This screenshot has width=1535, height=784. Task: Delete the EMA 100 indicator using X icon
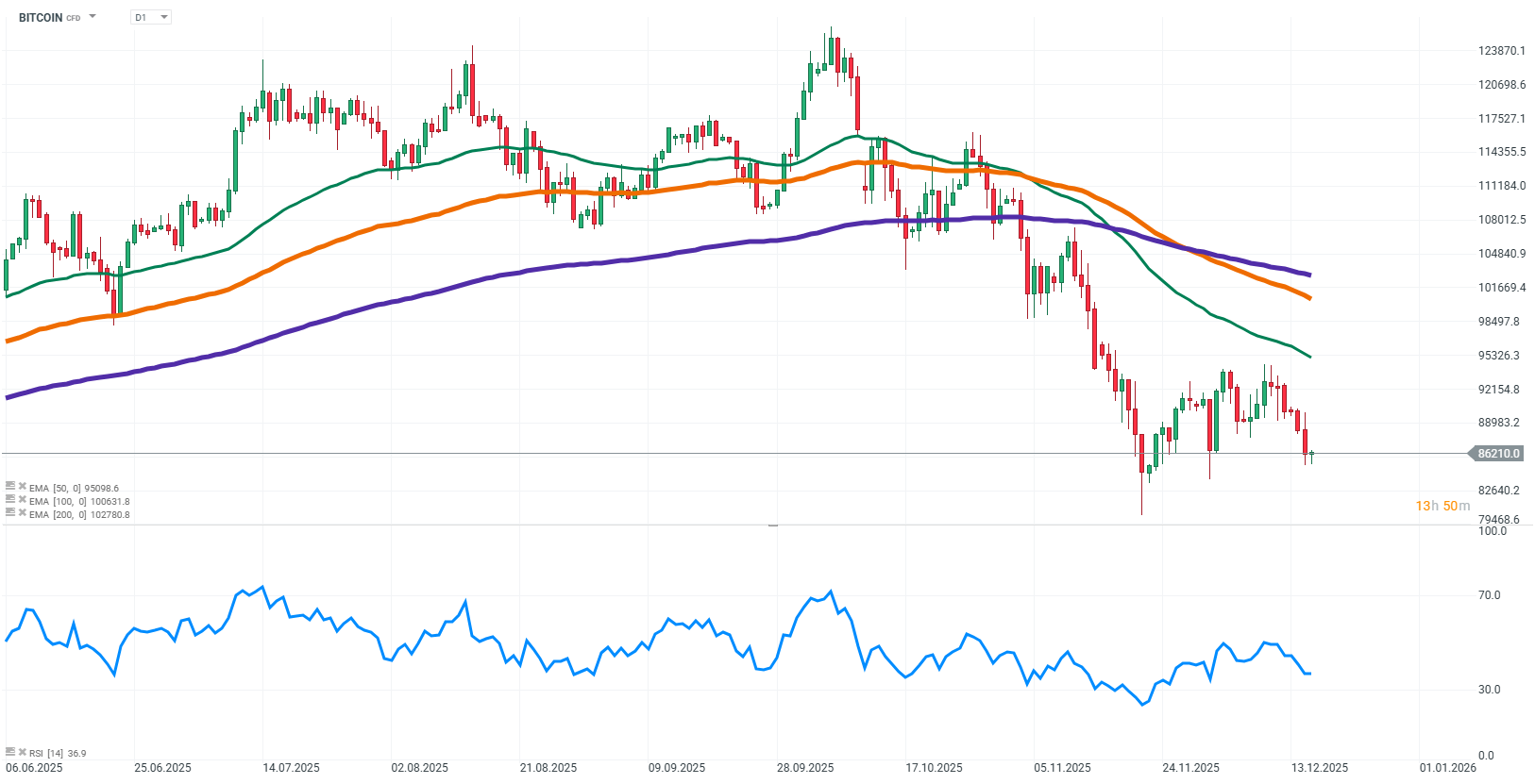click(22, 500)
